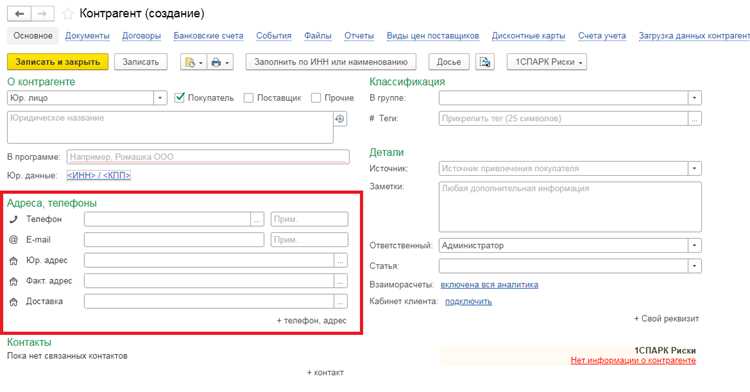Click the Записать и закрыть button
Screen dimensions: 750x392
tap(58, 62)
